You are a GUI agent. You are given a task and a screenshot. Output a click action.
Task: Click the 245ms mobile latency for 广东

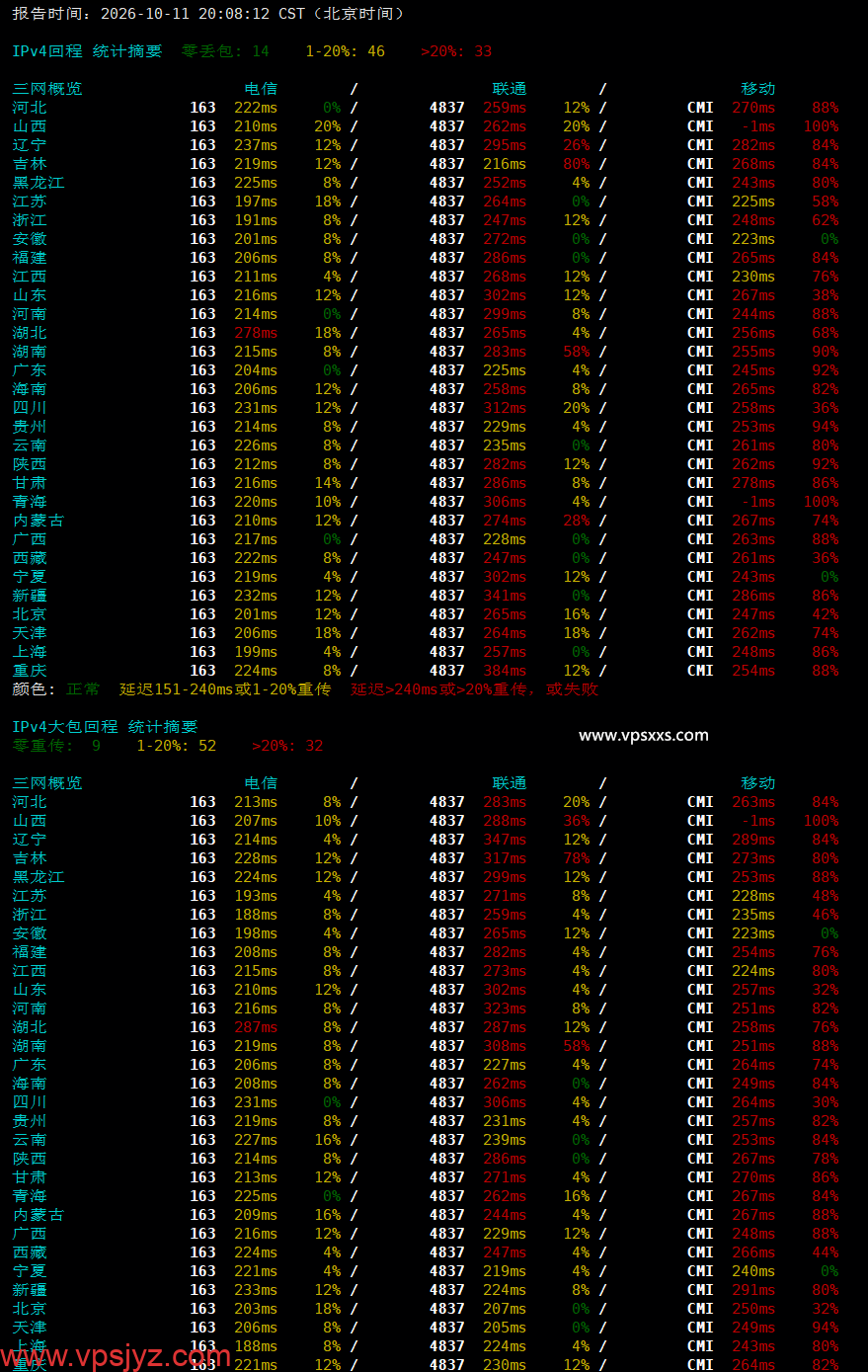[753, 370]
